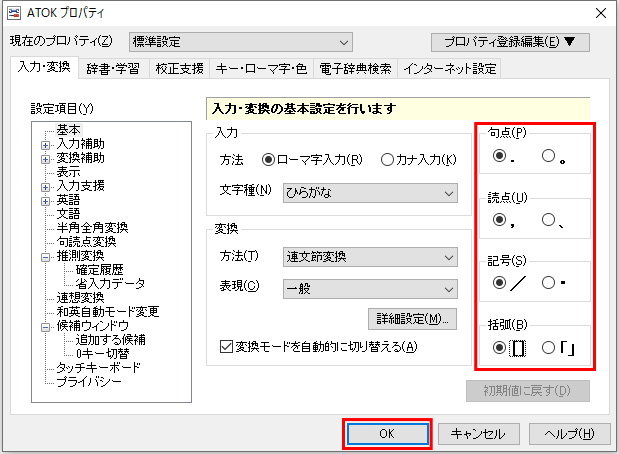The height and width of the screenshot is (454, 619).
Task: Click the OK button
Action: (387, 434)
